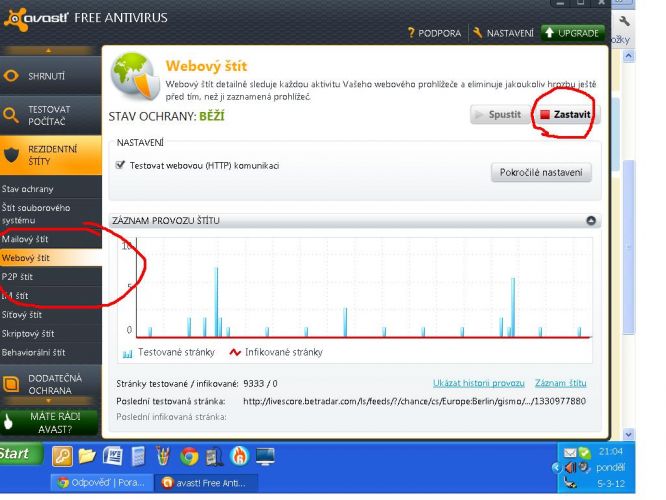Click the Spustit start button

tap(499, 115)
